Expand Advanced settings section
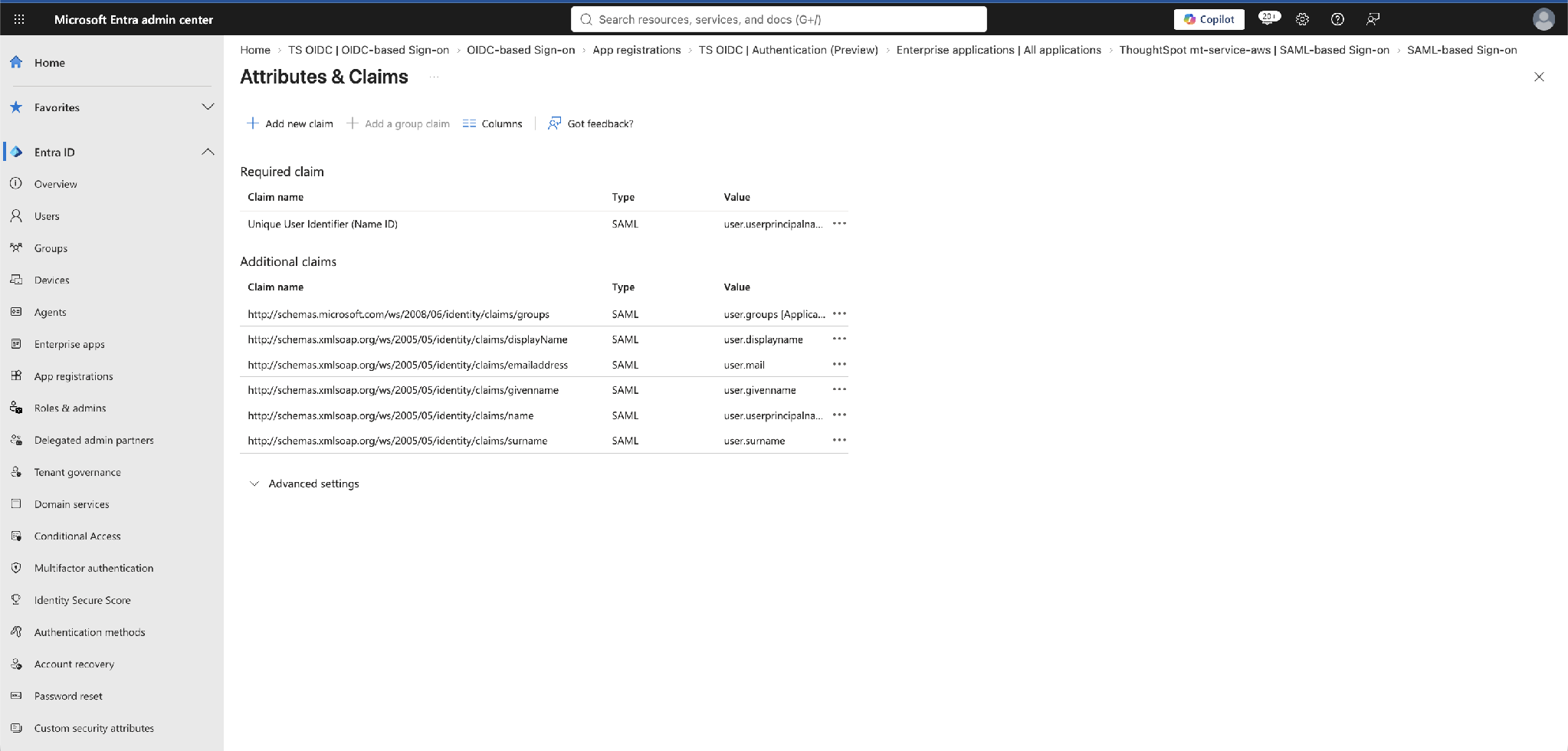 (x=305, y=484)
